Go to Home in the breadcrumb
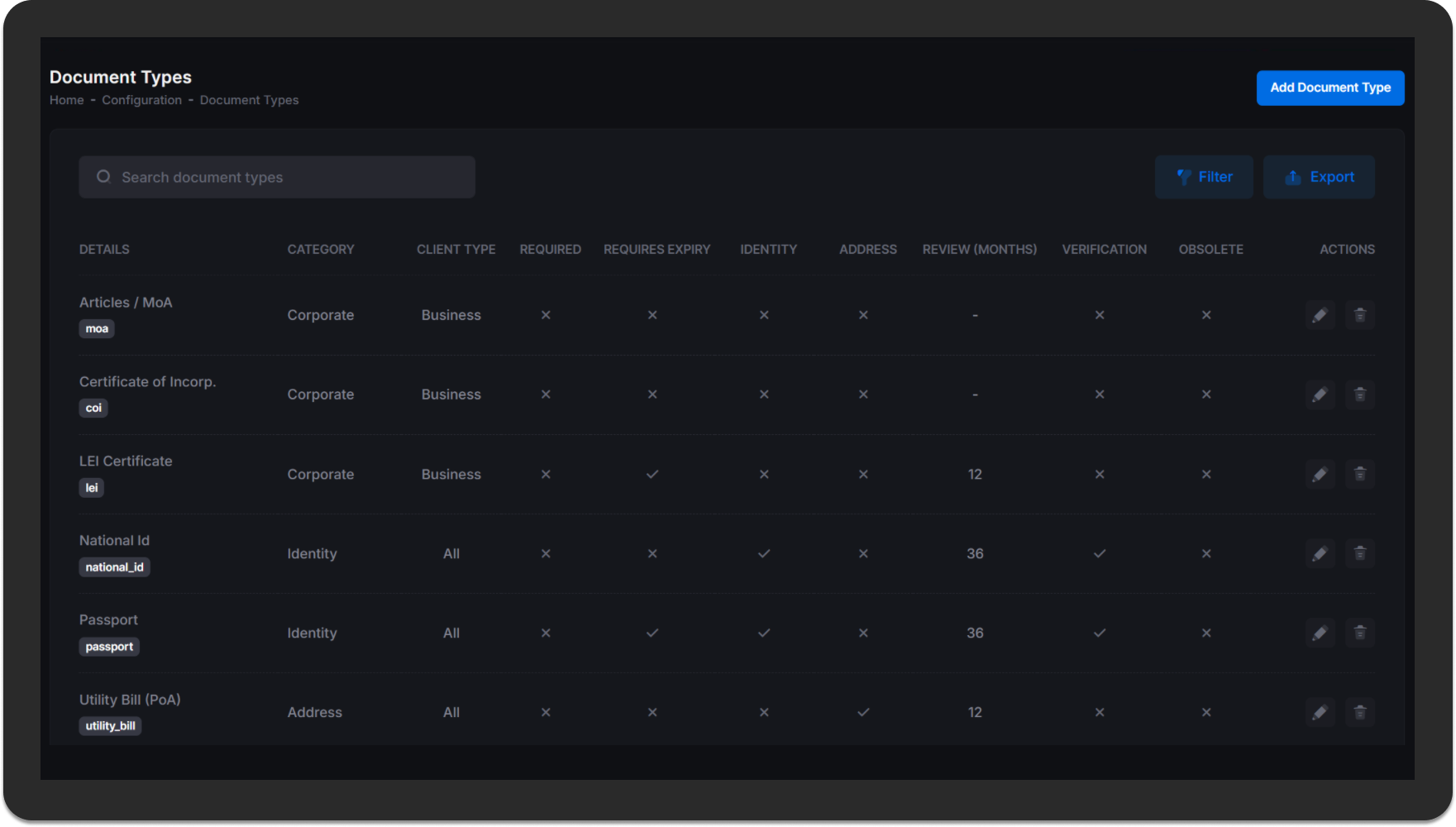1456x827 pixels. (66, 100)
